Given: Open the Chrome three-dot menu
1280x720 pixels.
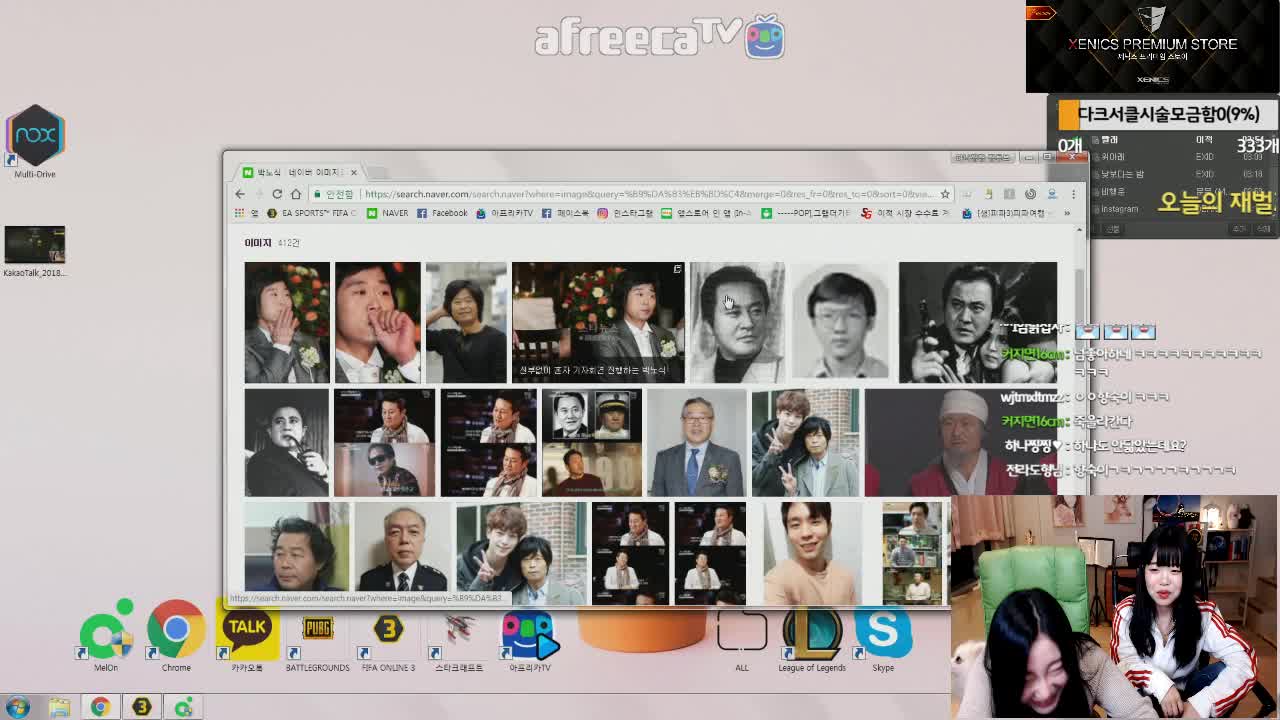Looking at the screenshot, I should point(1073,194).
